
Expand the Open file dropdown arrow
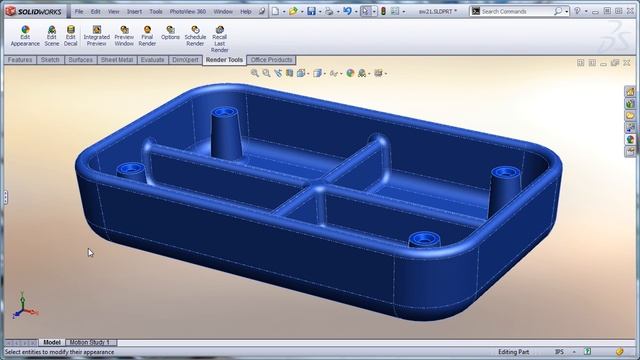pyautogui.click(x=302, y=12)
